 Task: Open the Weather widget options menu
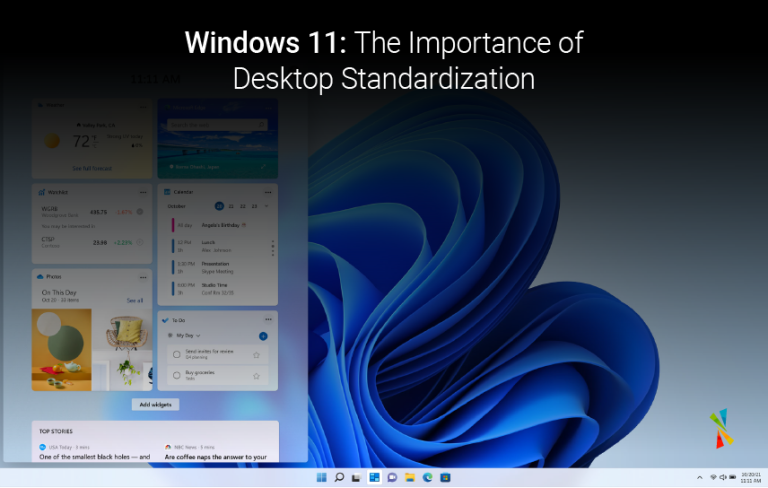click(x=143, y=106)
